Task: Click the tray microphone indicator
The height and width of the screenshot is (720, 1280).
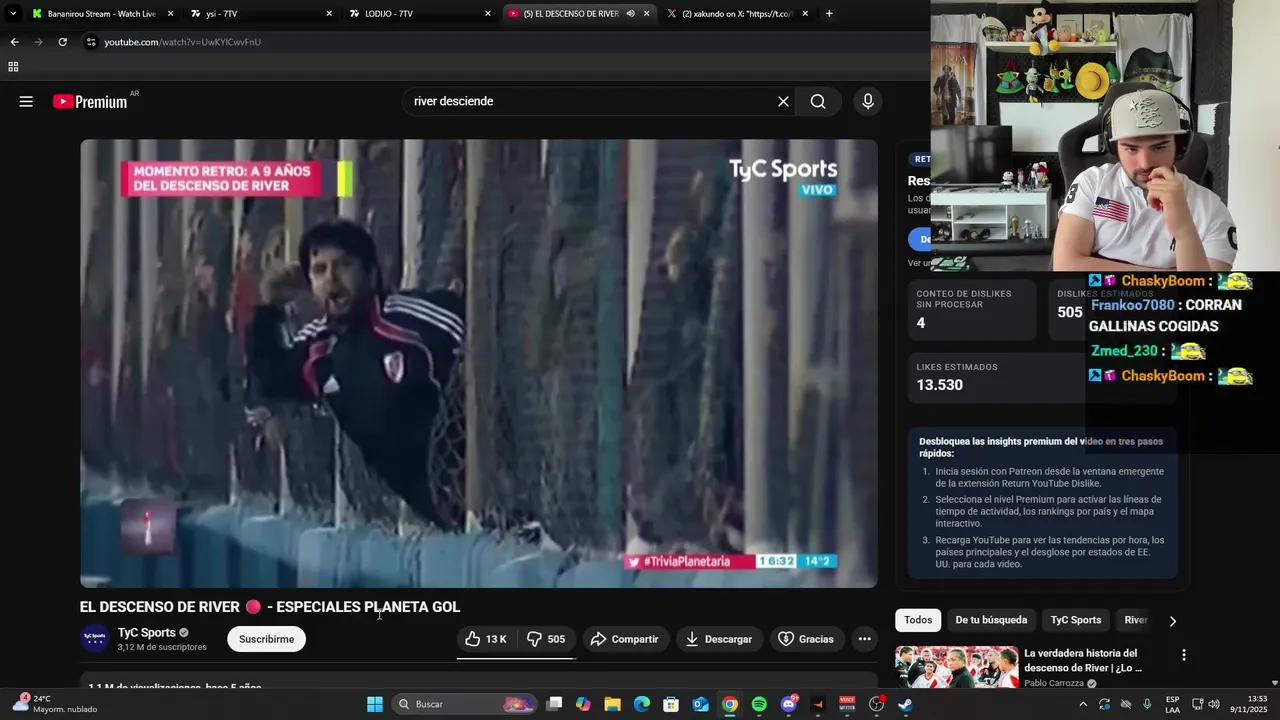Action: click(1147, 704)
